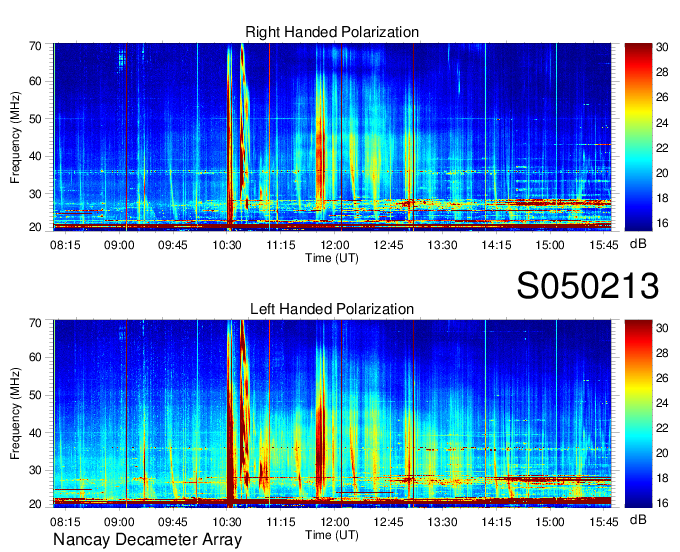Image resolution: width=680 pixels, height=552 pixels.
Task: Click the dB unit label of the upper colorbar
Action: pyautogui.click(x=638, y=244)
